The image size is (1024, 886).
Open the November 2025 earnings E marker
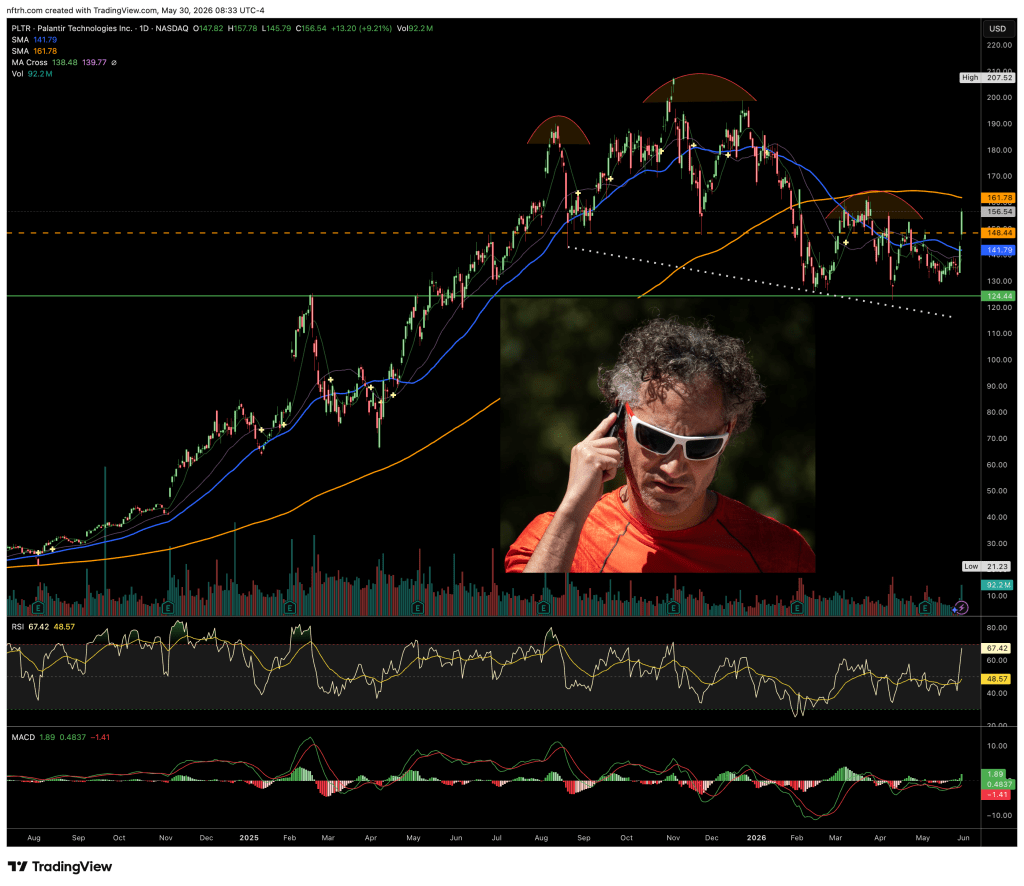673,609
